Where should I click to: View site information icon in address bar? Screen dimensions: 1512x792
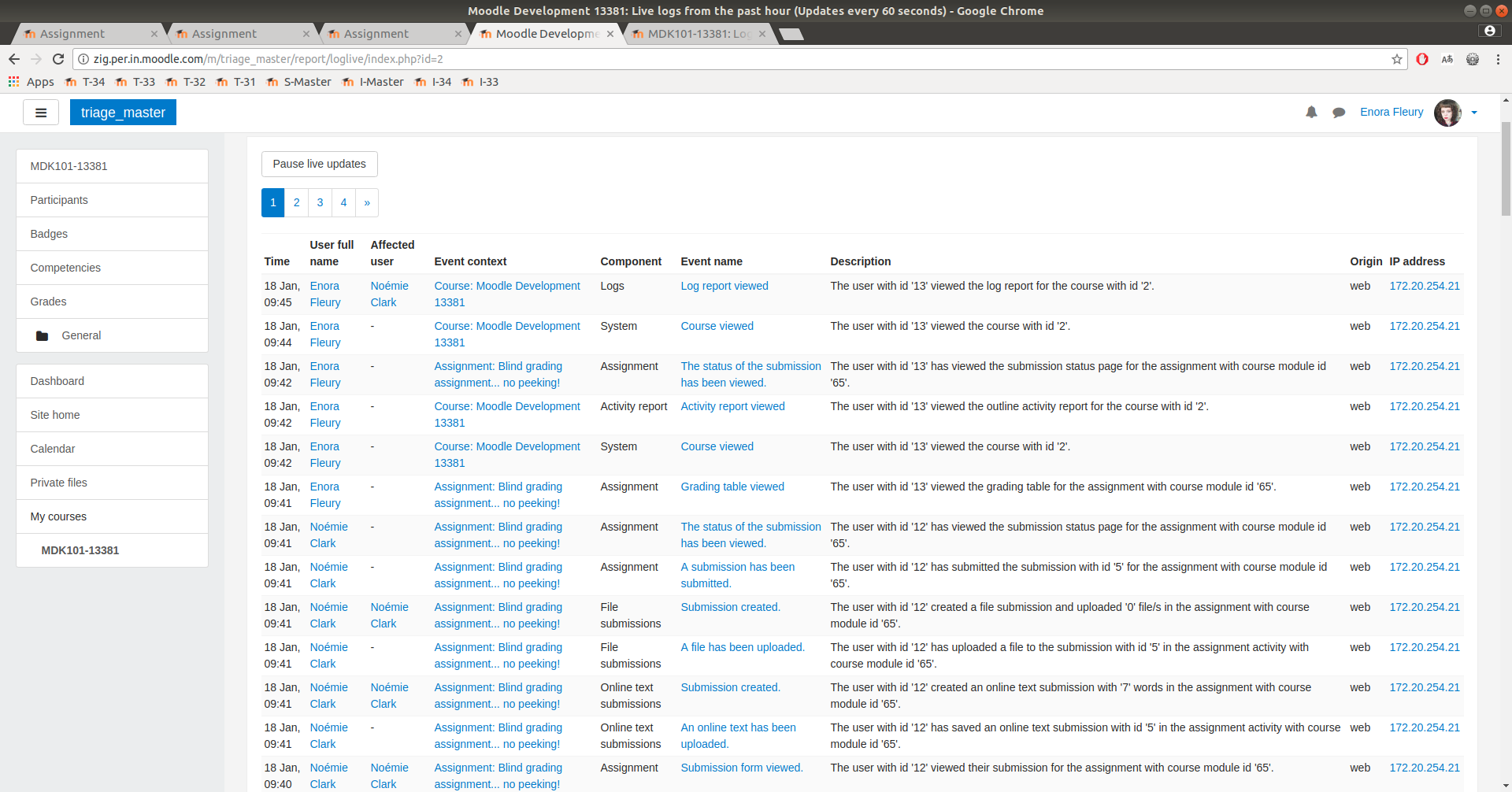(83, 59)
